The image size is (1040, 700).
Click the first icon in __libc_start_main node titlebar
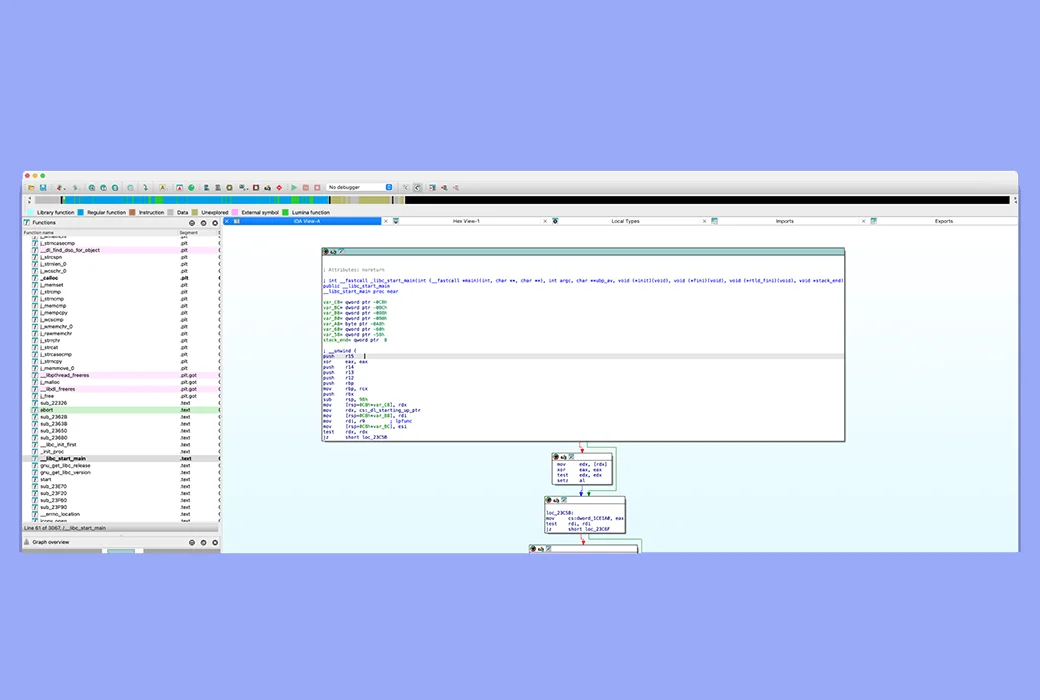point(326,251)
